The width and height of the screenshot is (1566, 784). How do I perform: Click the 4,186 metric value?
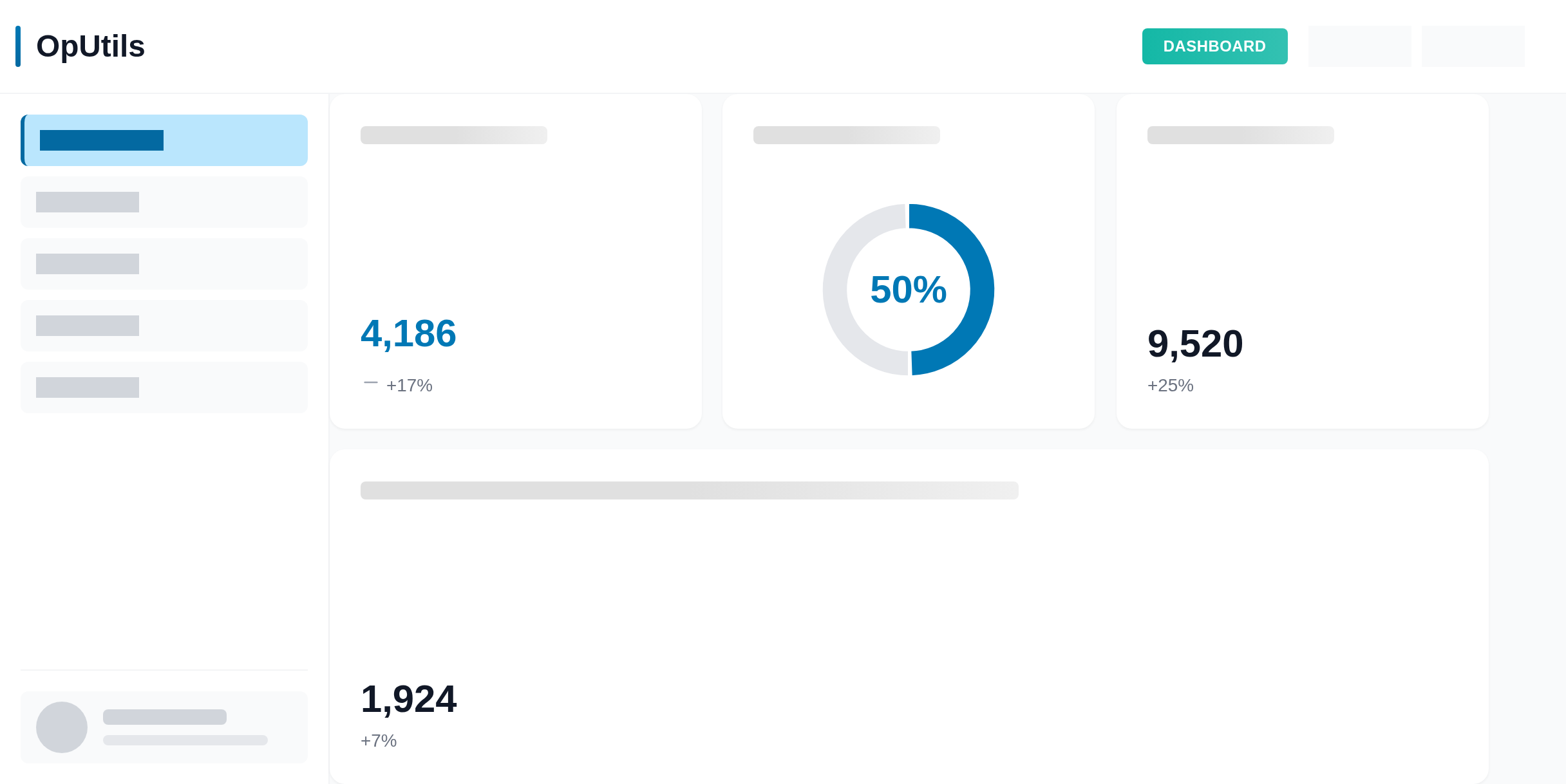click(x=408, y=333)
